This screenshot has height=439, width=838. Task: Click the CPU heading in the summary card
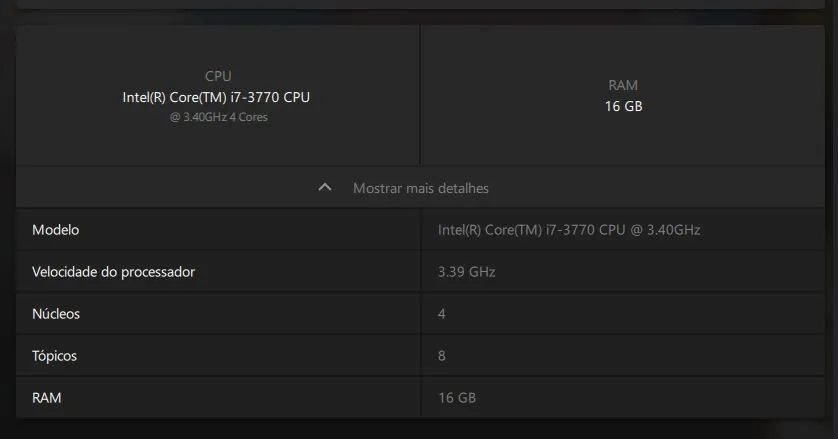(218, 76)
